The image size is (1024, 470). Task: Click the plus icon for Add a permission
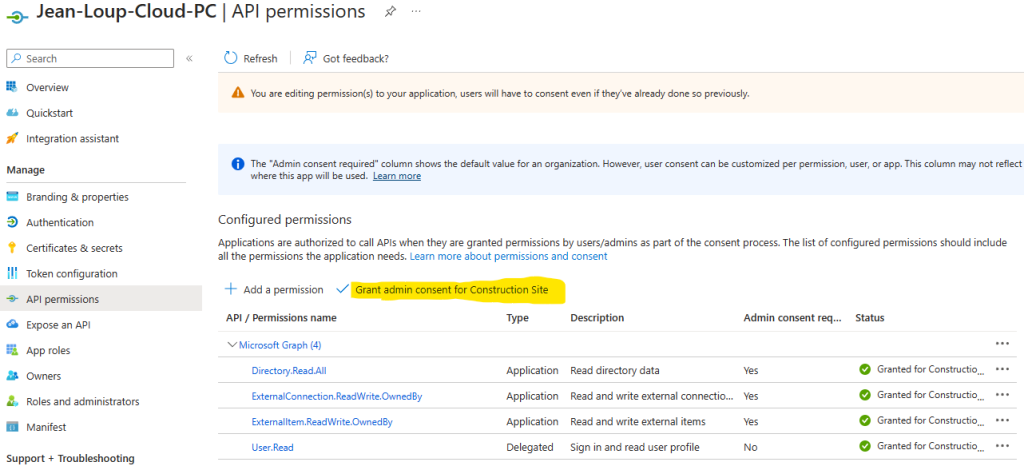coord(230,289)
